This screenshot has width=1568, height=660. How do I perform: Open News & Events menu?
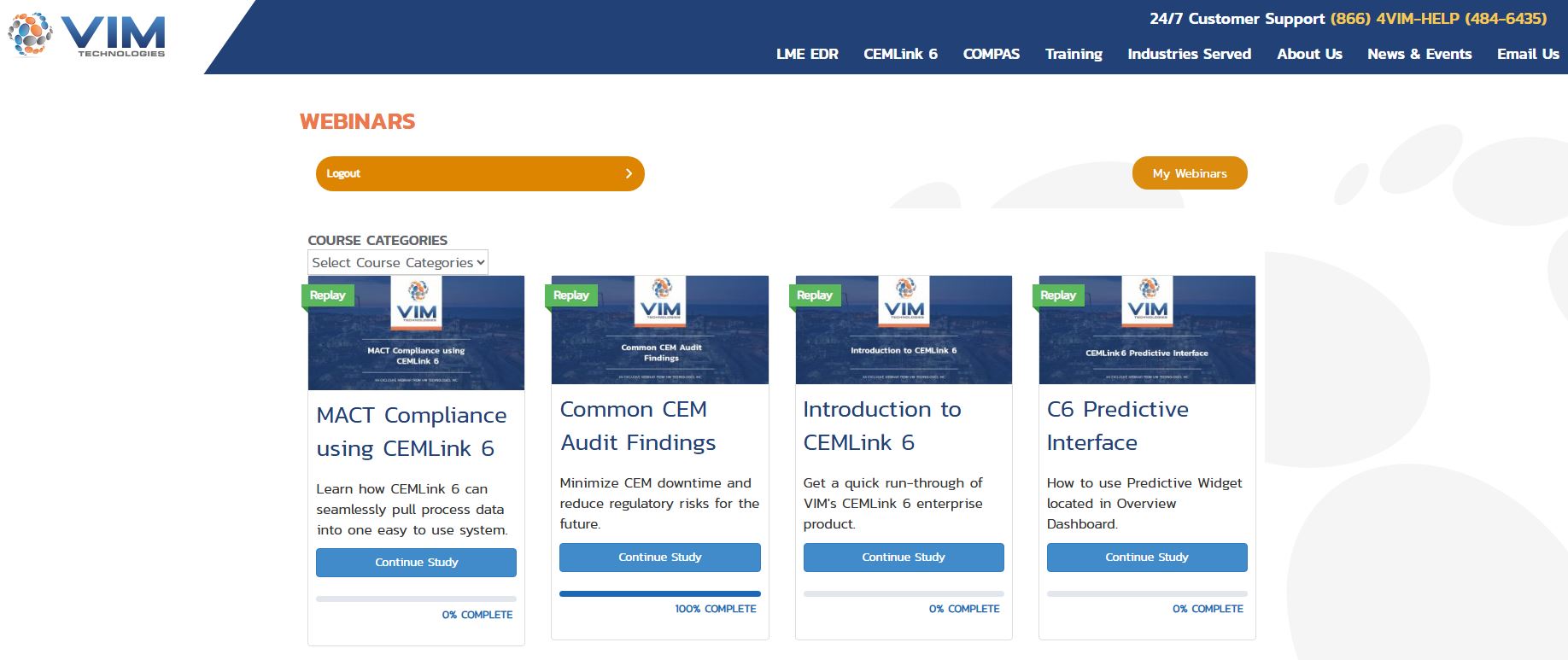click(1419, 54)
